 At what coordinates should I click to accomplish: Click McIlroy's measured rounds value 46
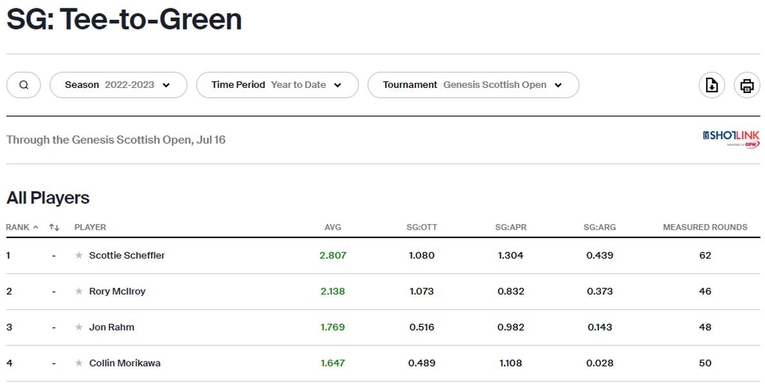(x=705, y=291)
